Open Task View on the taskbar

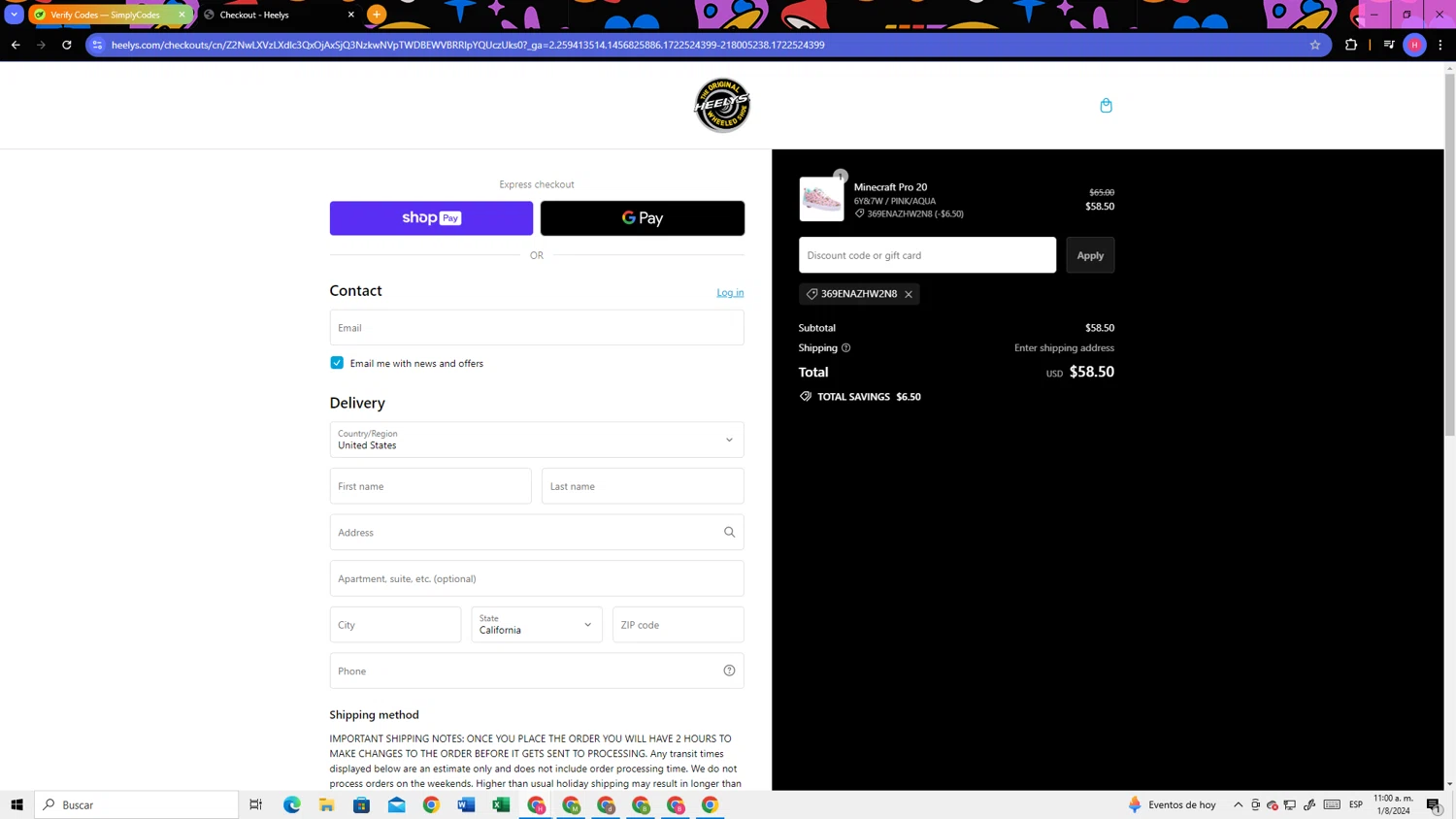coord(256,804)
